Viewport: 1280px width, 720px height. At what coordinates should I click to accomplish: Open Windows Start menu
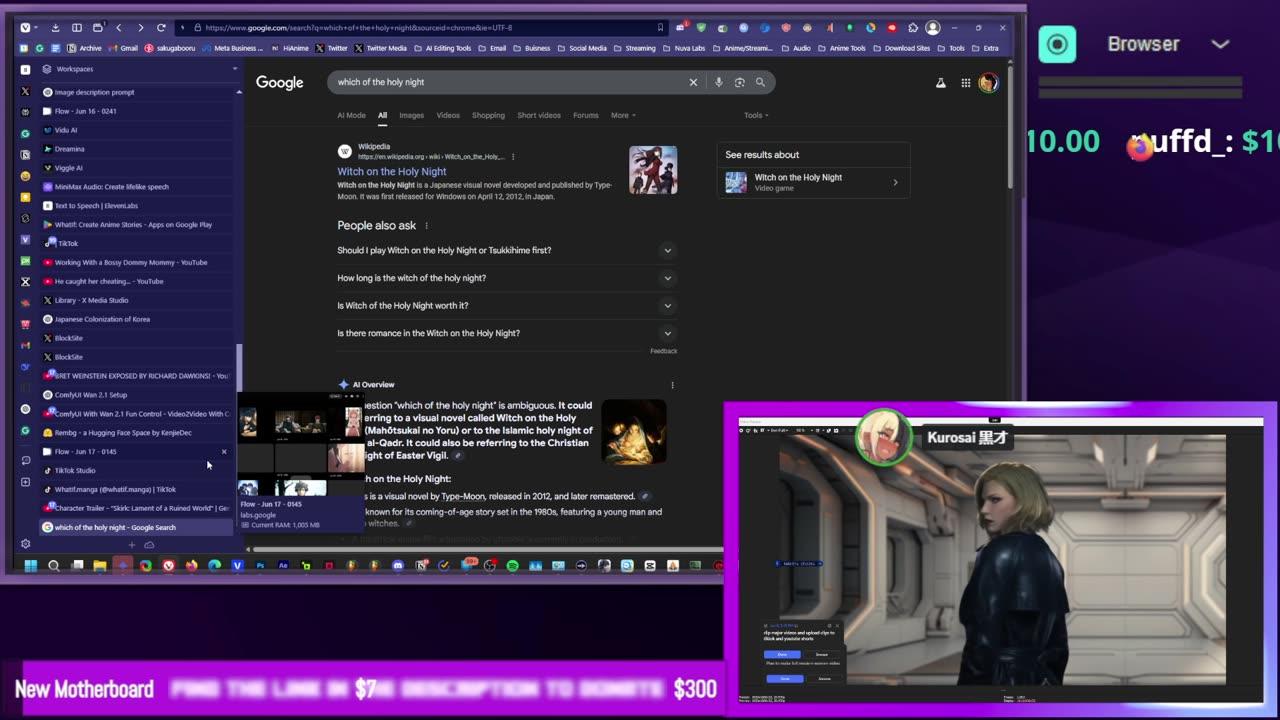30,566
